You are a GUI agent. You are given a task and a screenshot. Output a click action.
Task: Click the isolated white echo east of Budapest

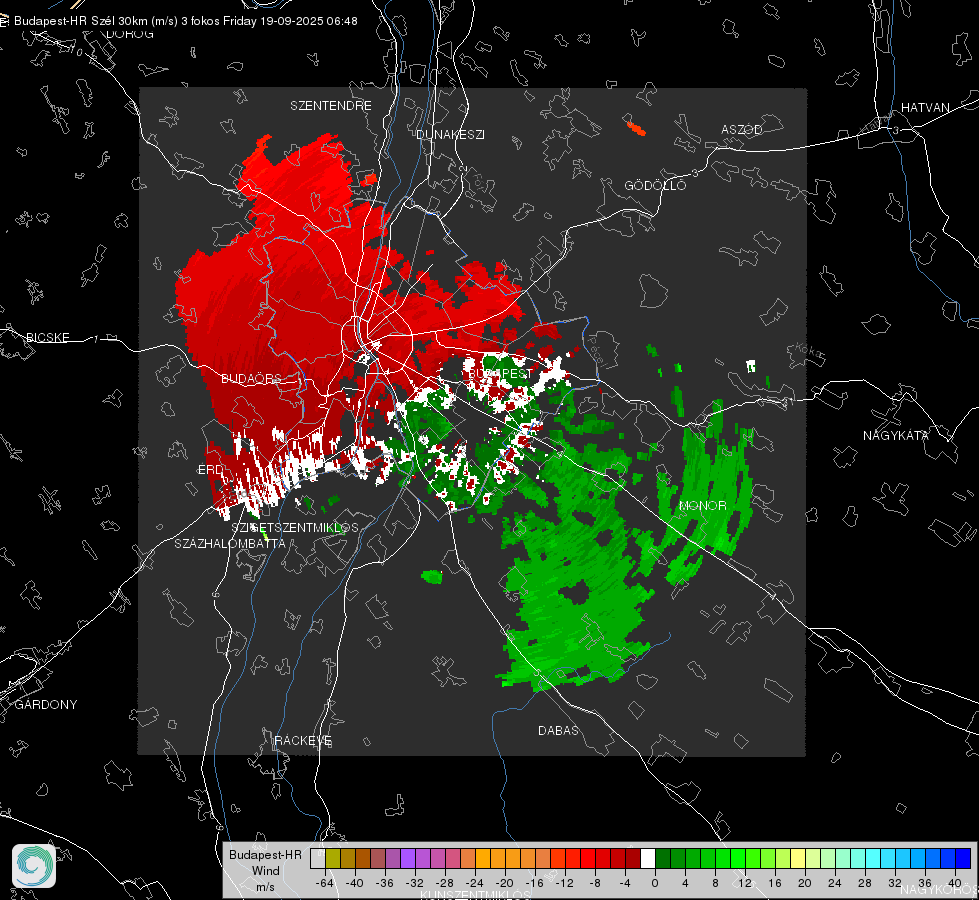point(751,366)
